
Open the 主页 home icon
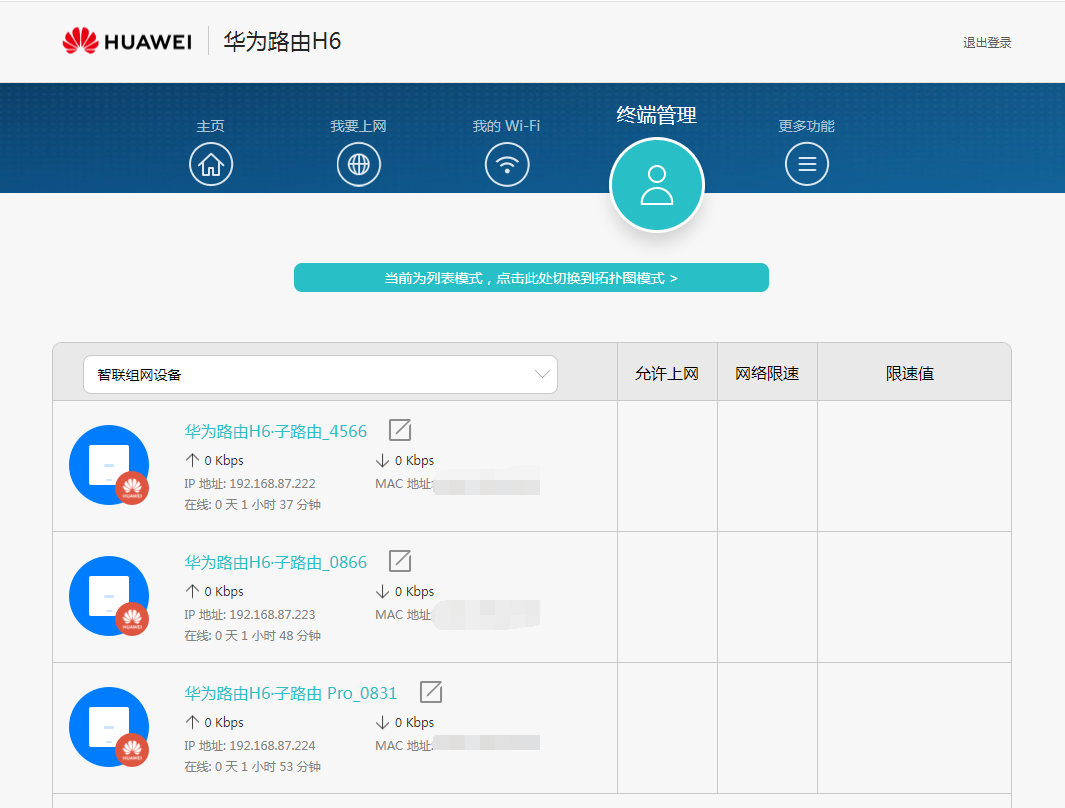[x=211, y=164]
